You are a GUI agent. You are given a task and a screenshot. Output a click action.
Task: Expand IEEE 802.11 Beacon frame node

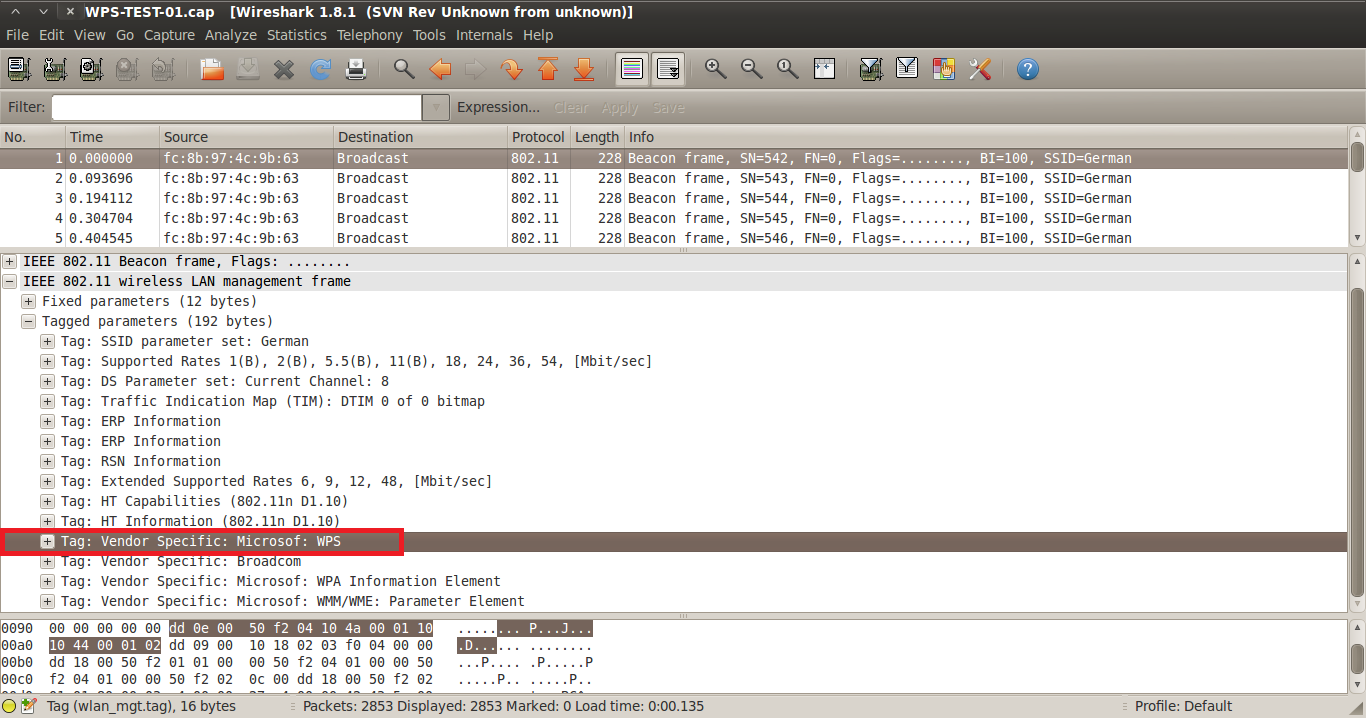coord(10,261)
